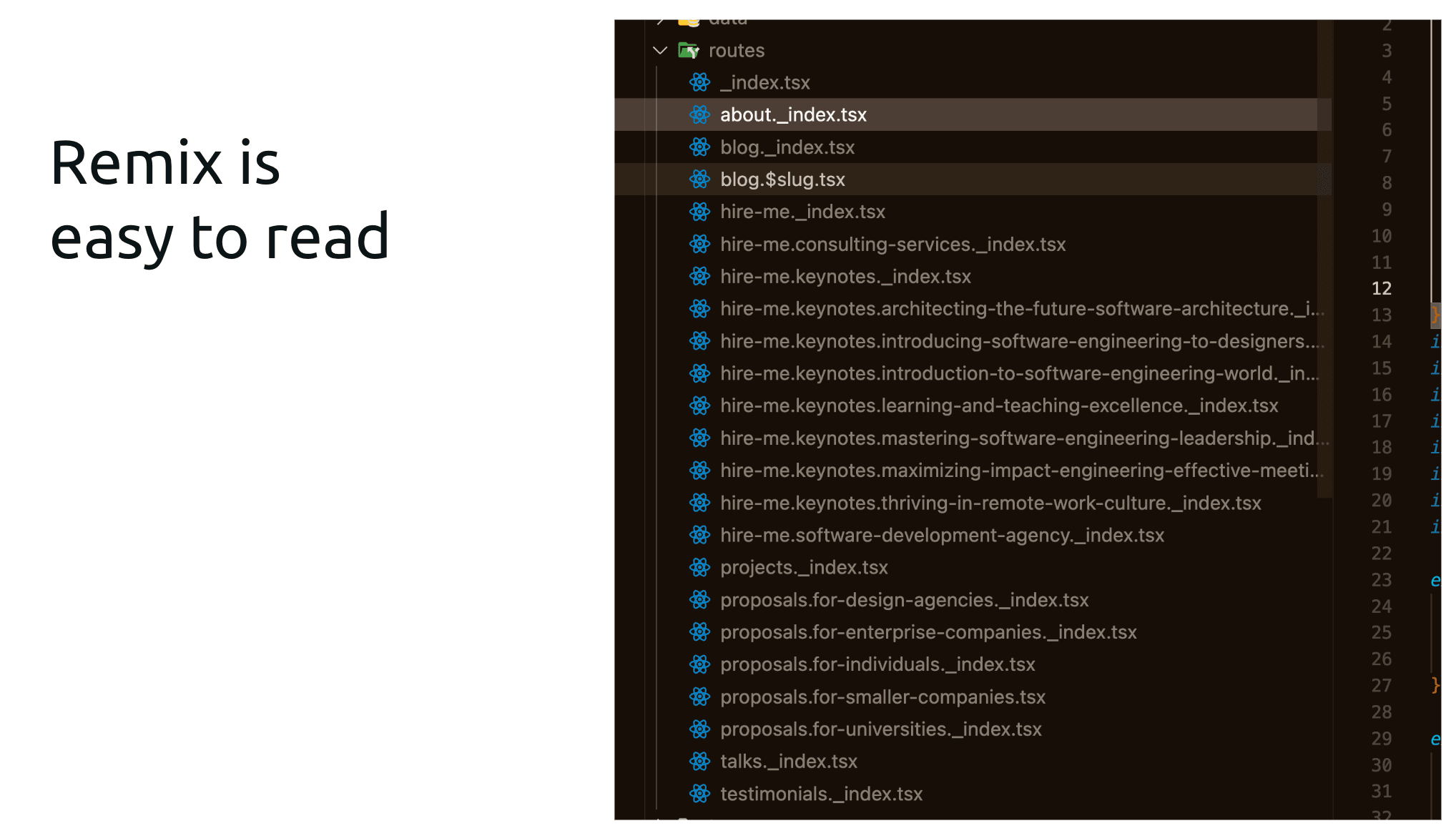Viewport: 1456px width, 831px height.
Task: Click the routes folder icon
Action: 689,50
